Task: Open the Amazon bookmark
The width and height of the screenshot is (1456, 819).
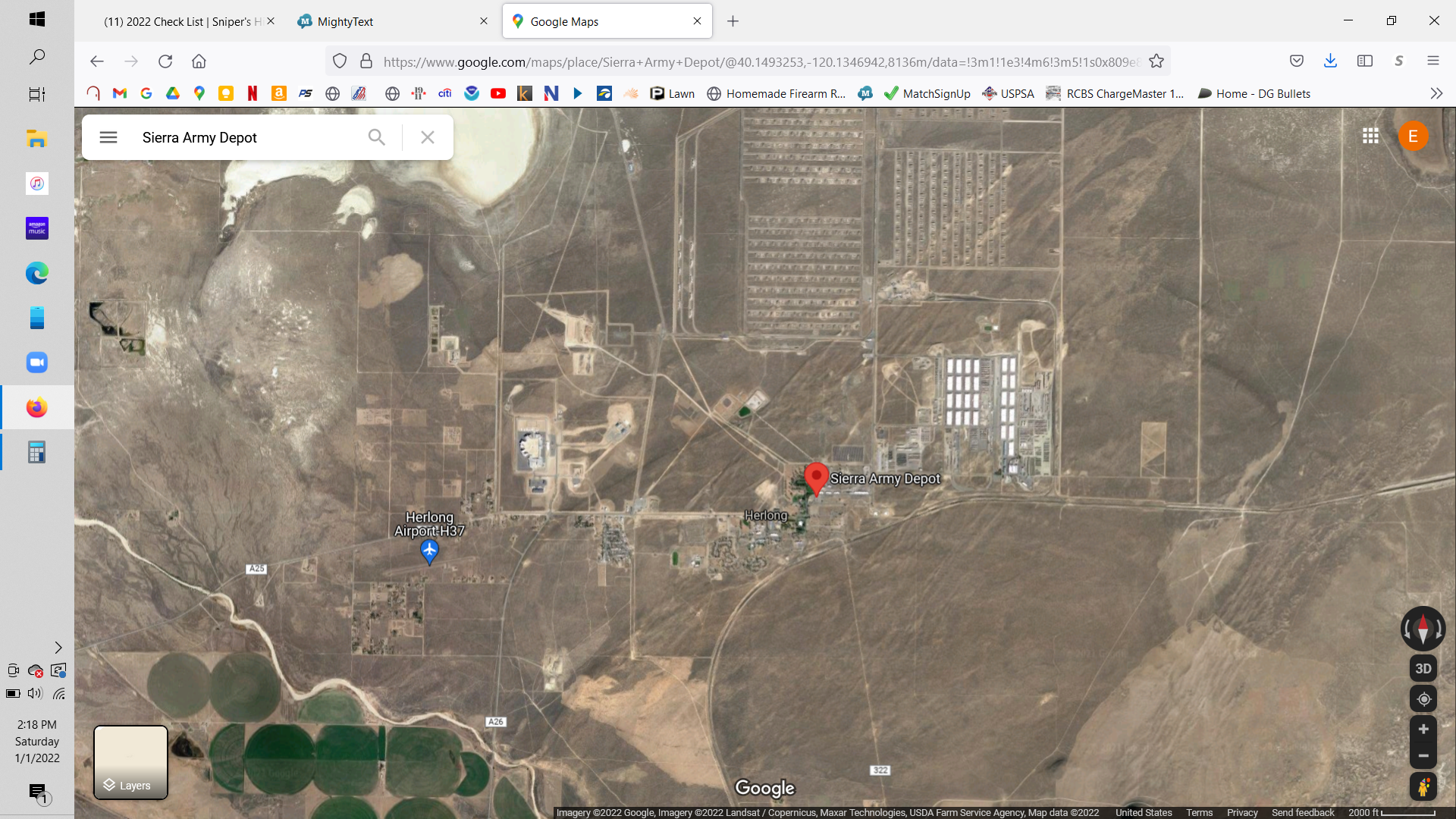Action: (279, 93)
